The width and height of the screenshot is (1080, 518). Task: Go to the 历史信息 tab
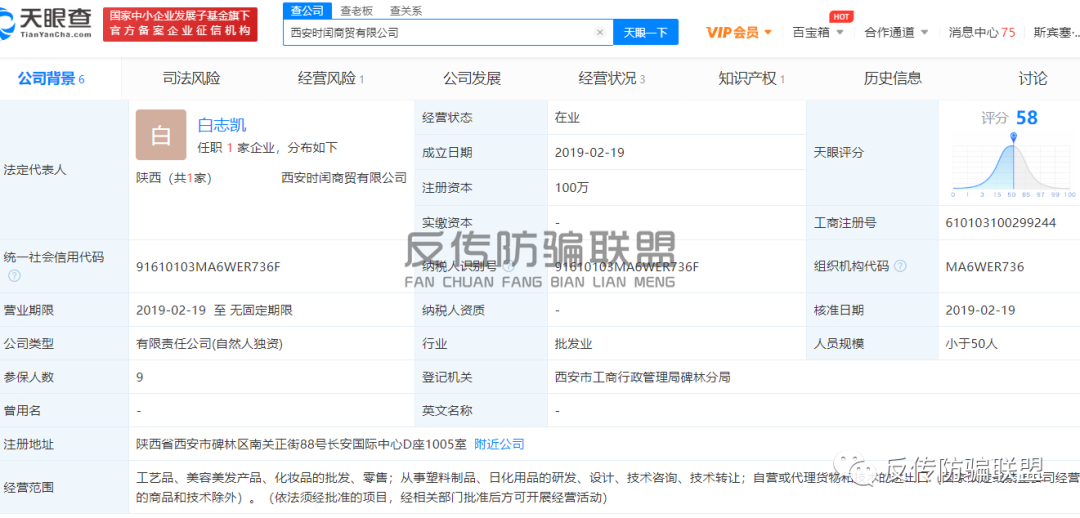click(x=892, y=78)
